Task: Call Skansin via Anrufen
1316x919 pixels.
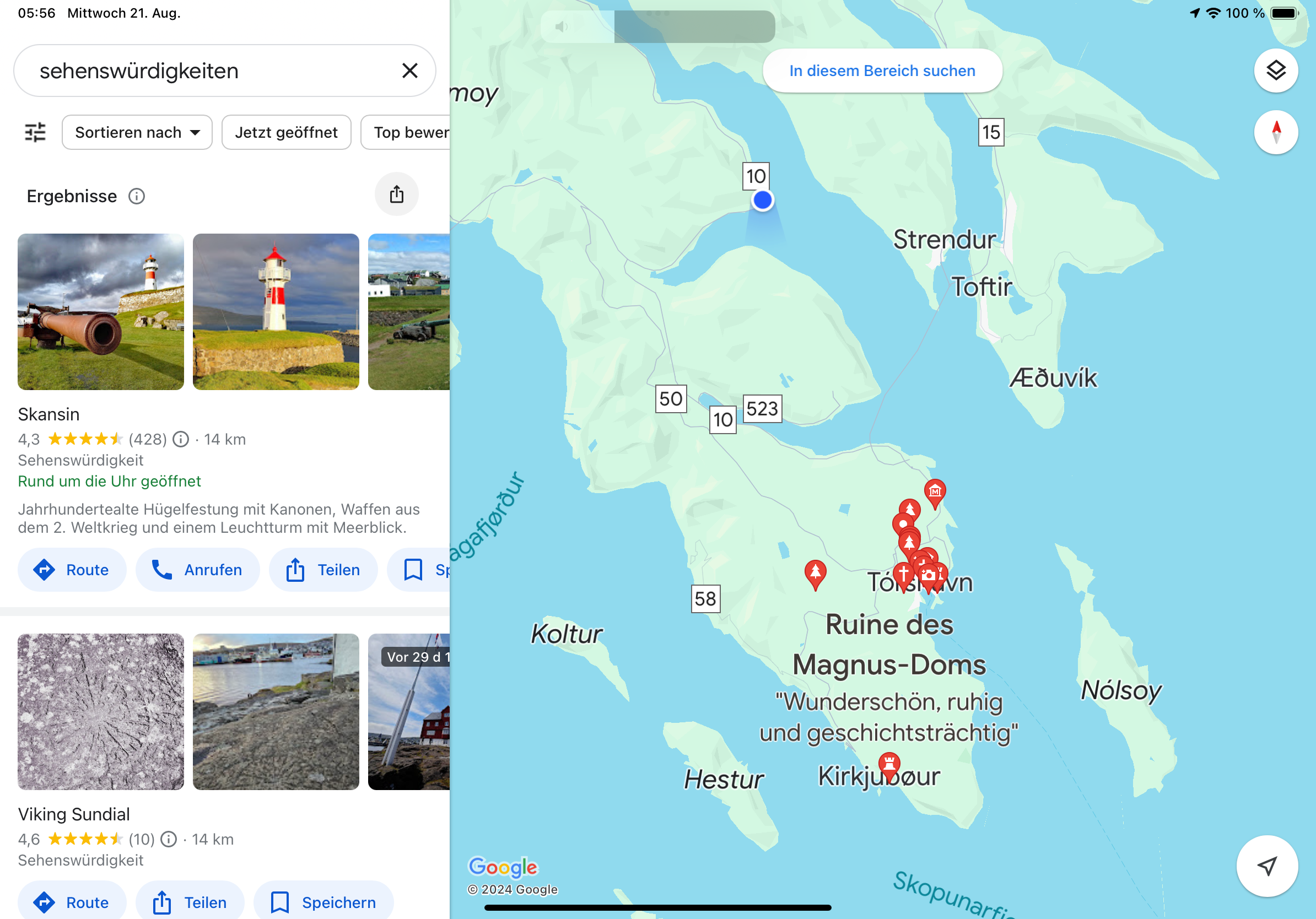Action: coord(197,570)
